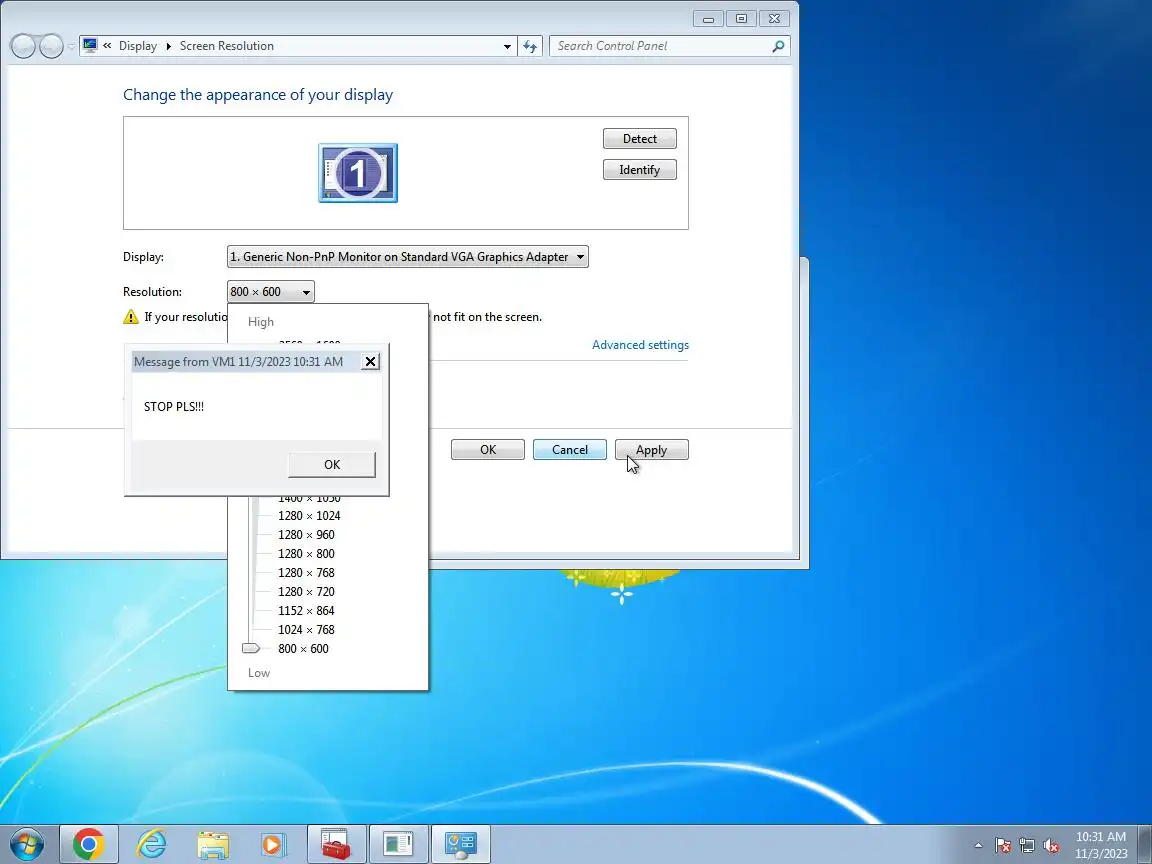
Task: Click Screen Resolution breadcrumb item
Action: (226, 46)
